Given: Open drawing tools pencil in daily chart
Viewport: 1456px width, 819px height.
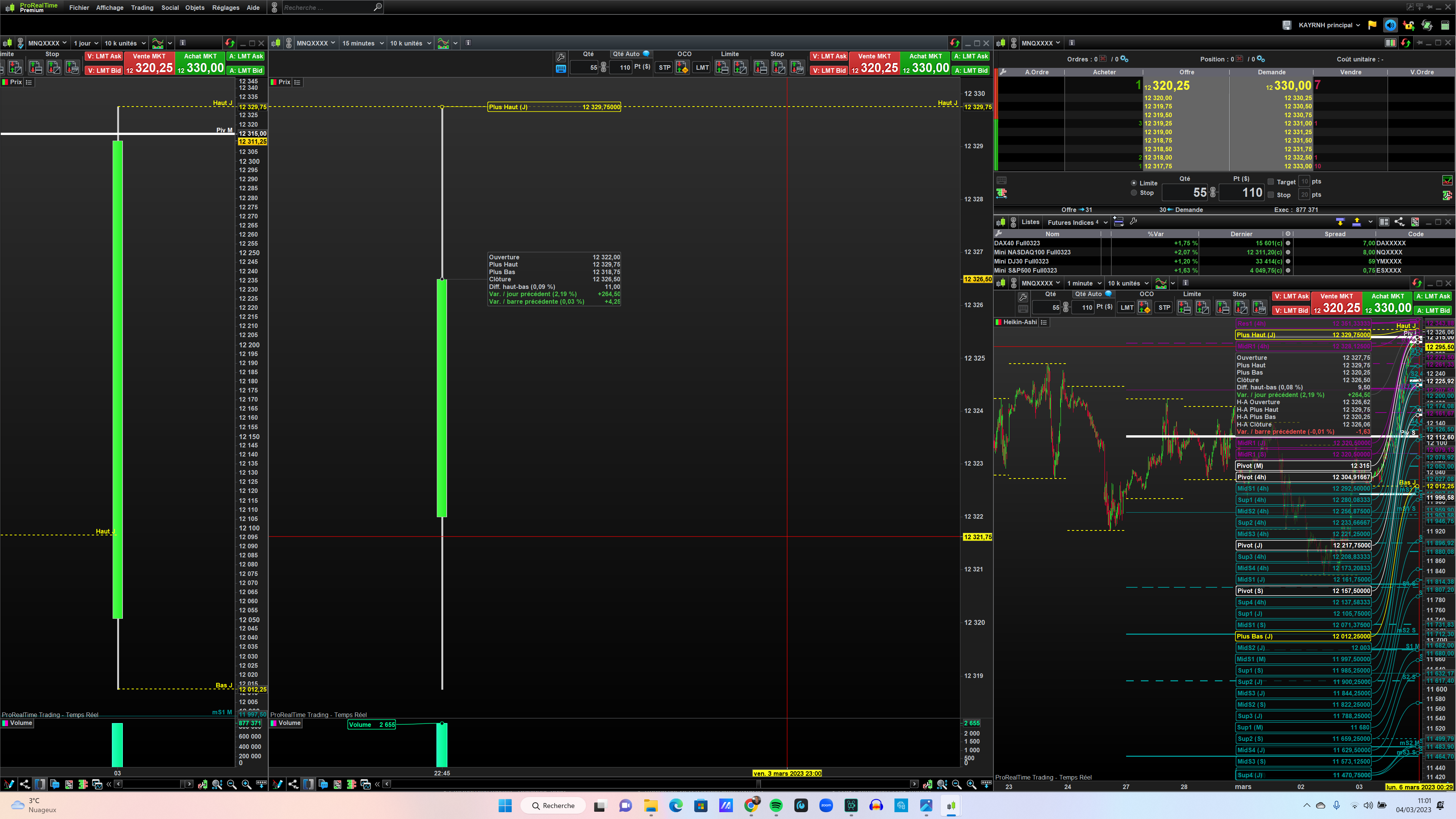Looking at the screenshot, I should [9, 784].
